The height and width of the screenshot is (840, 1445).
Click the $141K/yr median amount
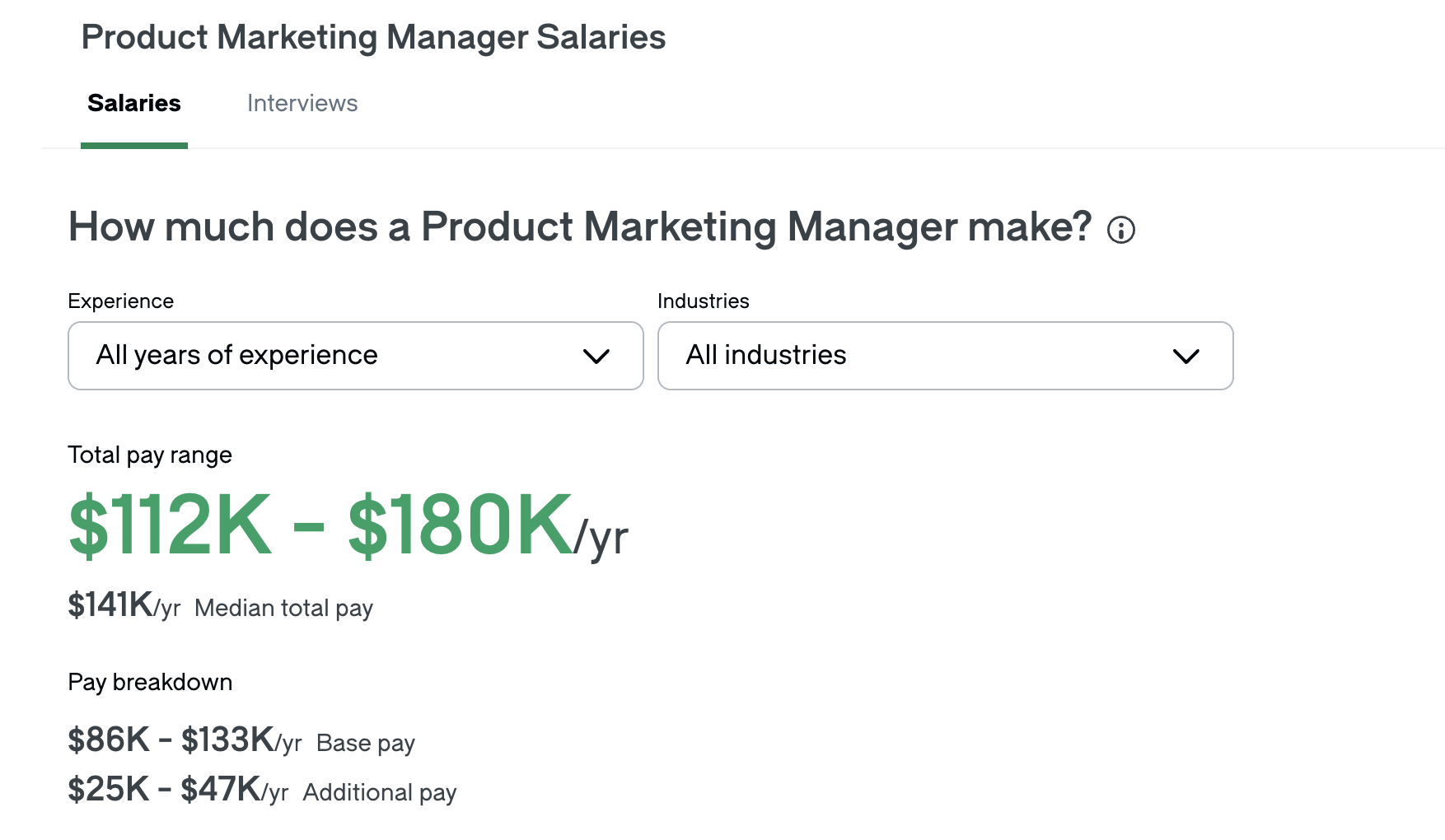tap(124, 605)
